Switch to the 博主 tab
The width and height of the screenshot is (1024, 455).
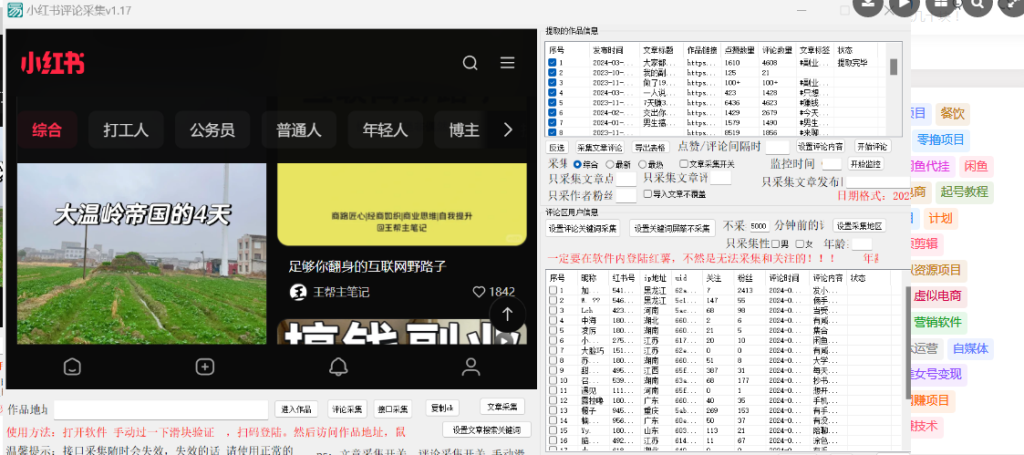coord(464,130)
